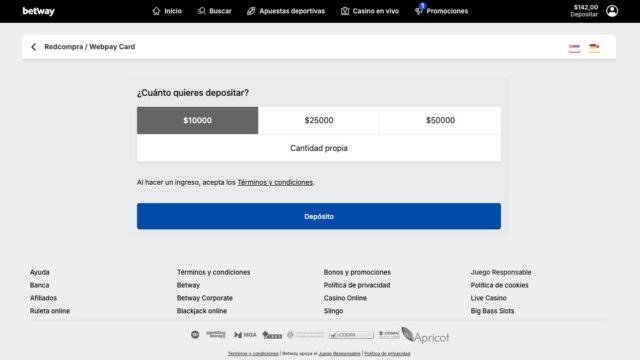Click the Apuestas deportivas icon

tap(251, 11)
